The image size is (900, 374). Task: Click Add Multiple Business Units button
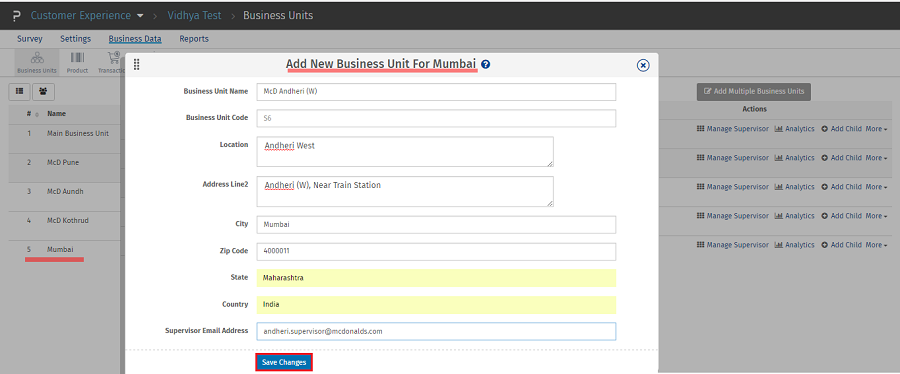coord(754,91)
